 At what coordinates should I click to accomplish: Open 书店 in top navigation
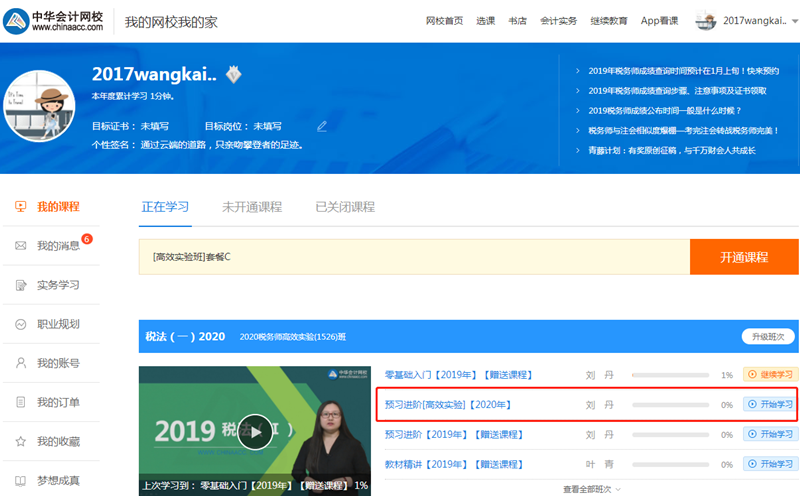coord(517,21)
